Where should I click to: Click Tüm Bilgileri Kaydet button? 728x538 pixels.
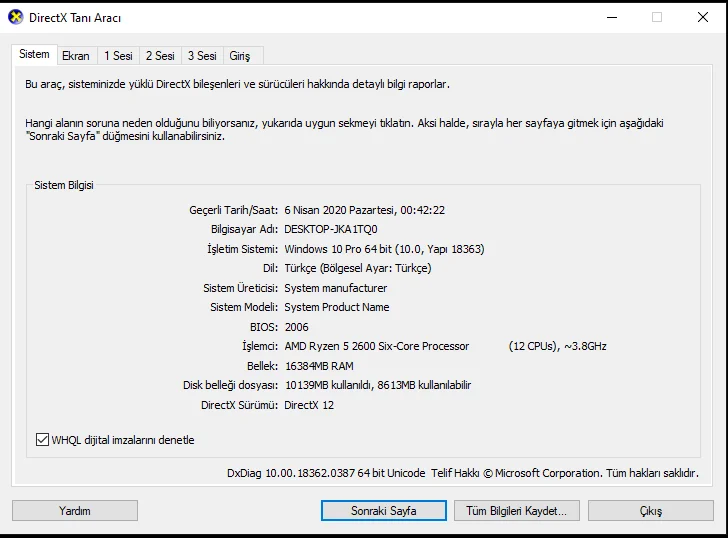click(517, 511)
